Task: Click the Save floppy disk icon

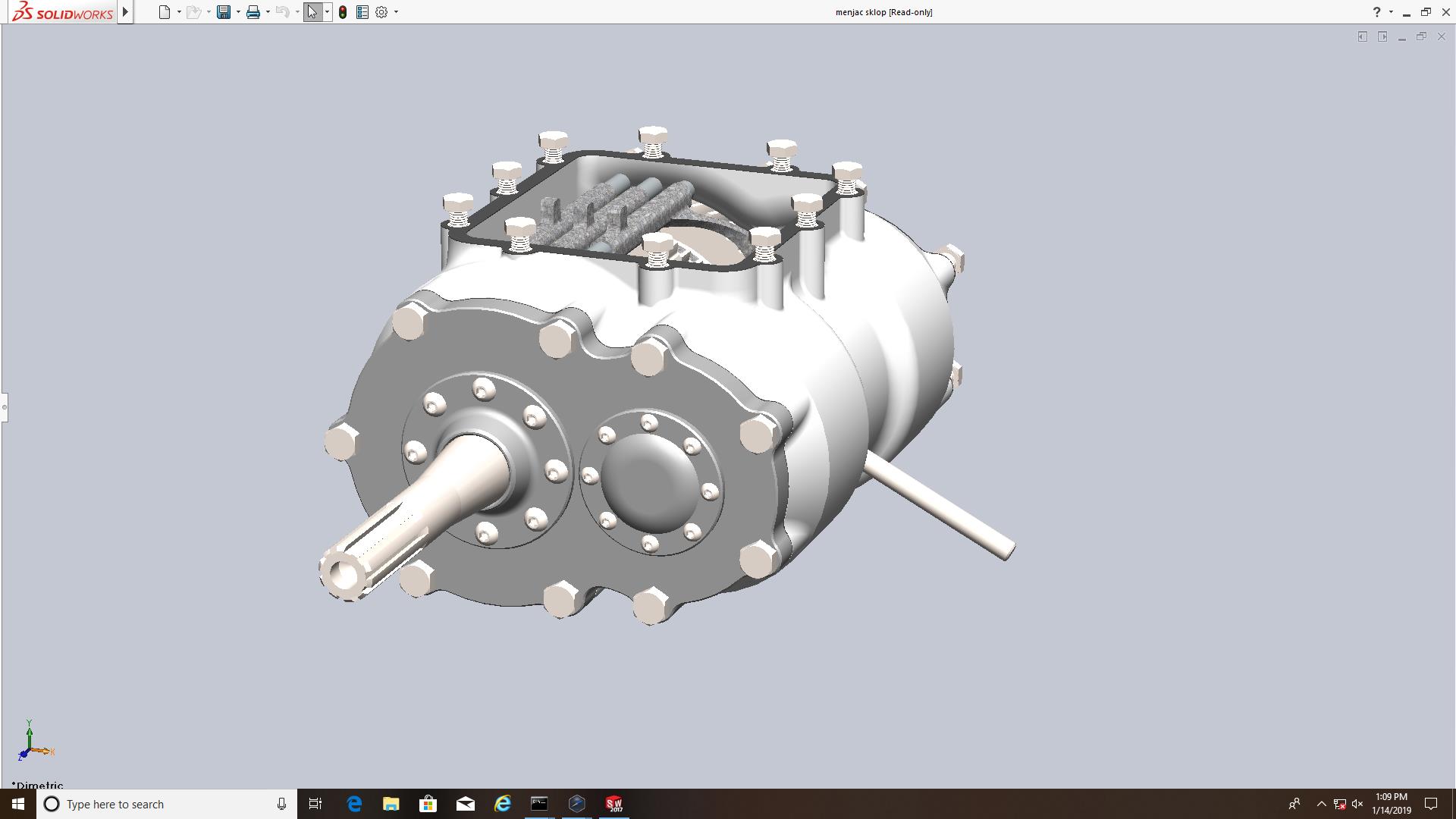Action: 223,12
